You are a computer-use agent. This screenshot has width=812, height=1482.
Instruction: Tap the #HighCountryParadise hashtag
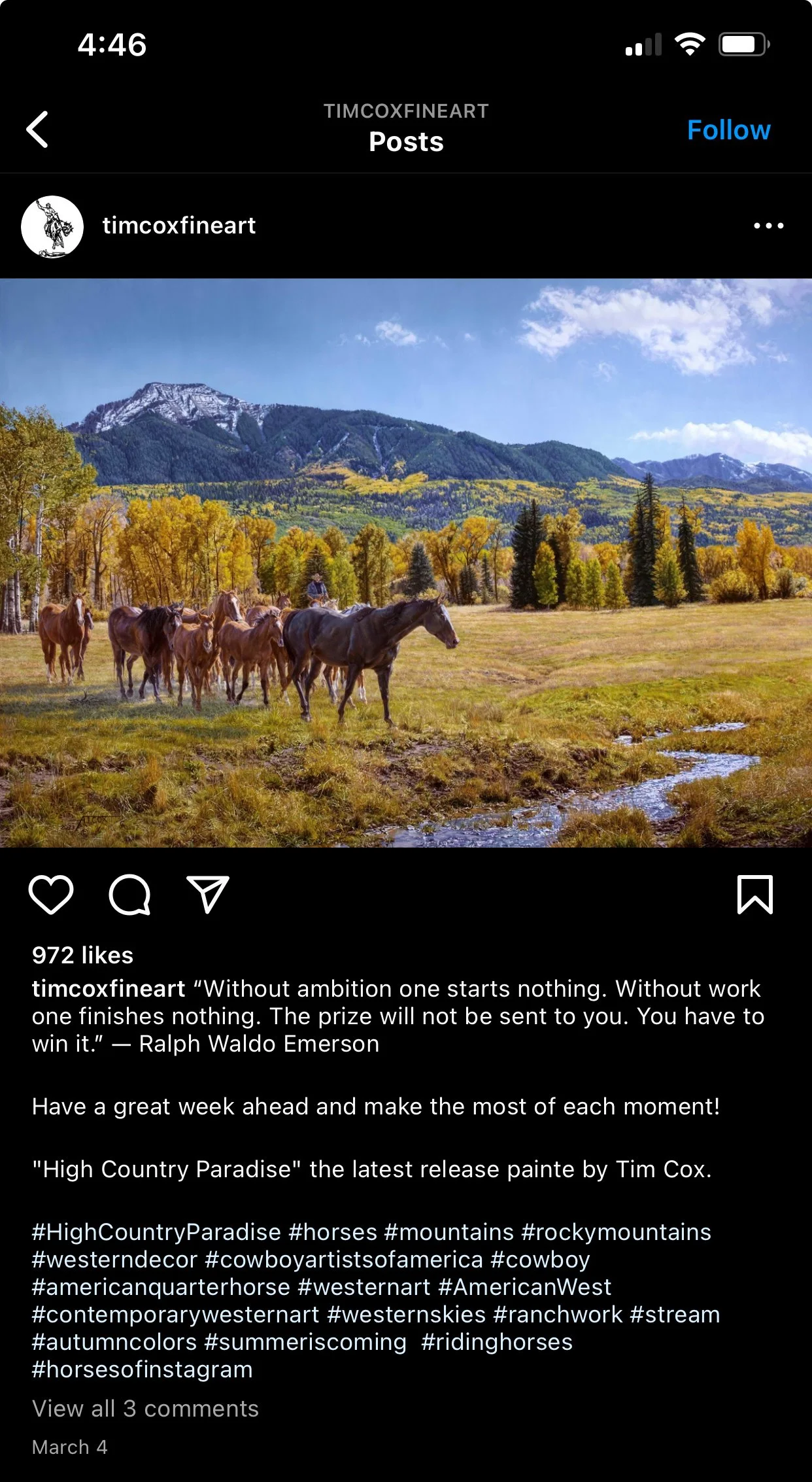(156, 1232)
